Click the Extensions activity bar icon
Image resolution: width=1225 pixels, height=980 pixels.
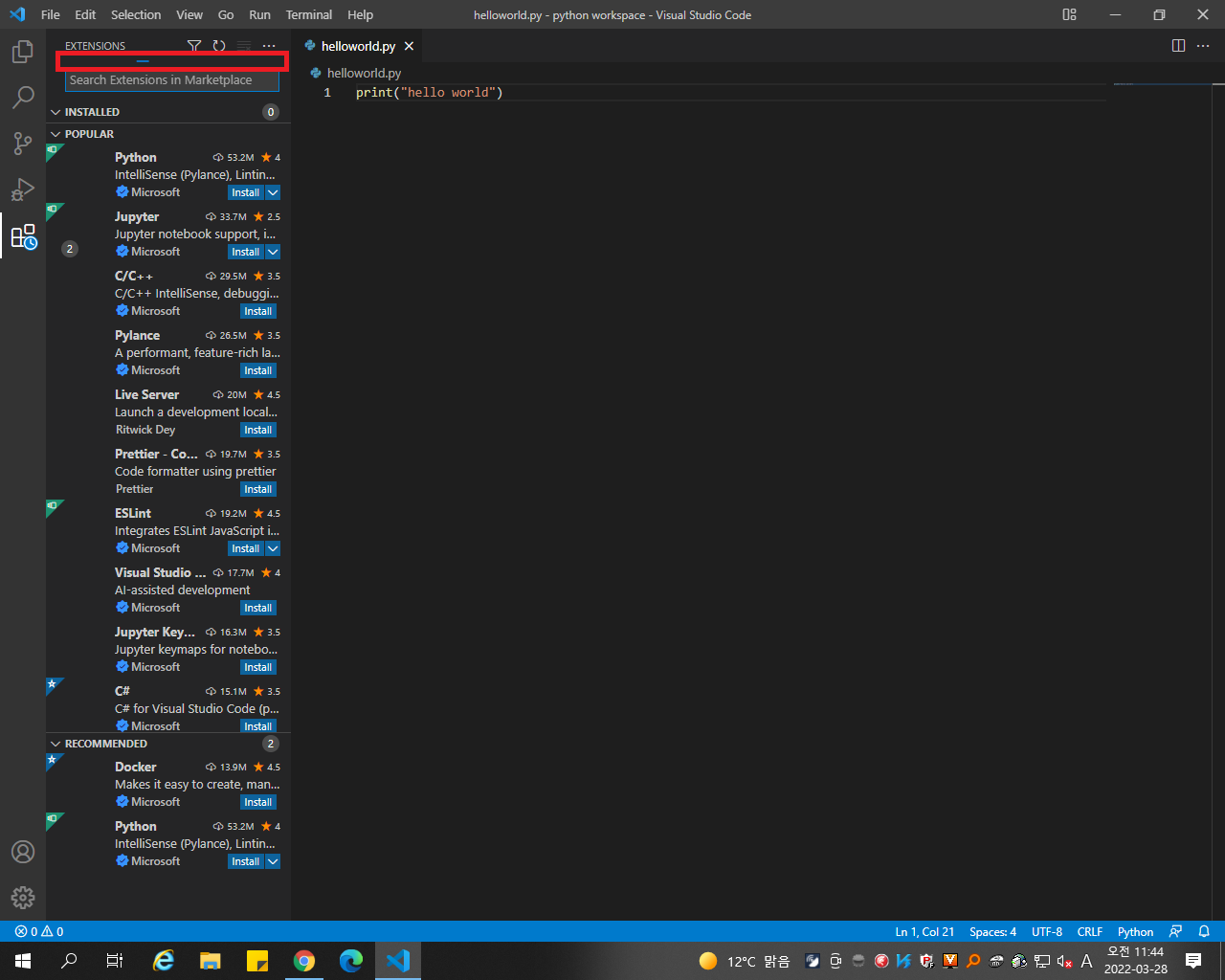pos(23,235)
